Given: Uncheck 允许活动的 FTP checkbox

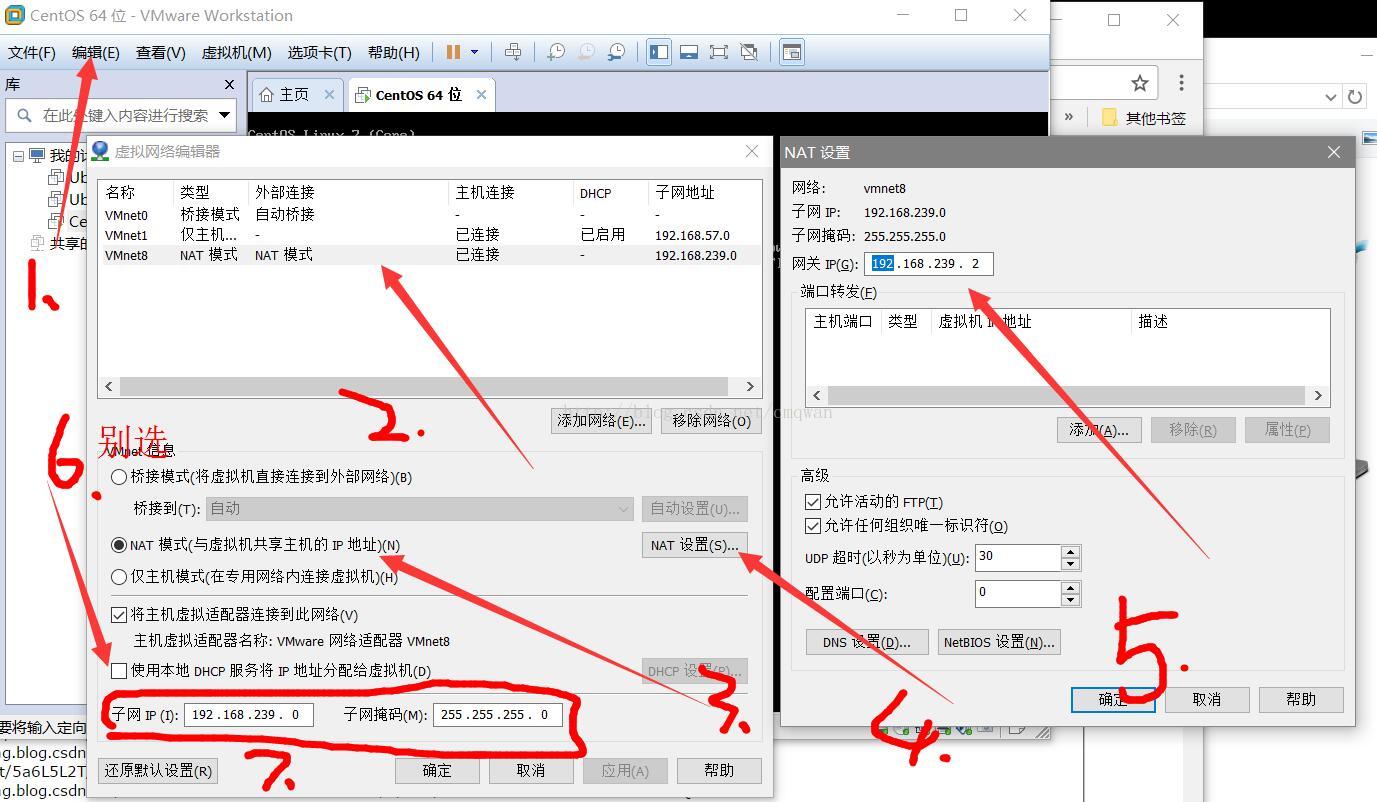Looking at the screenshot, I should point(813,502).
